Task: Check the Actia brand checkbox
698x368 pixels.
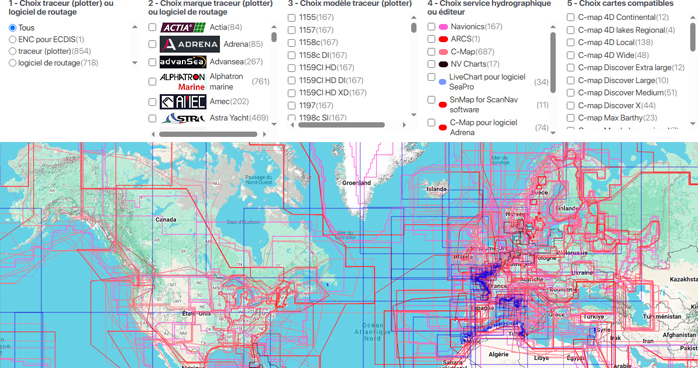Action: coord(152,27)
